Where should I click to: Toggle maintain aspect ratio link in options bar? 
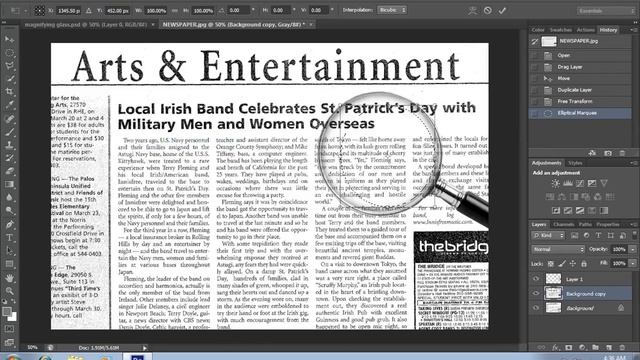tap(175, 11)
